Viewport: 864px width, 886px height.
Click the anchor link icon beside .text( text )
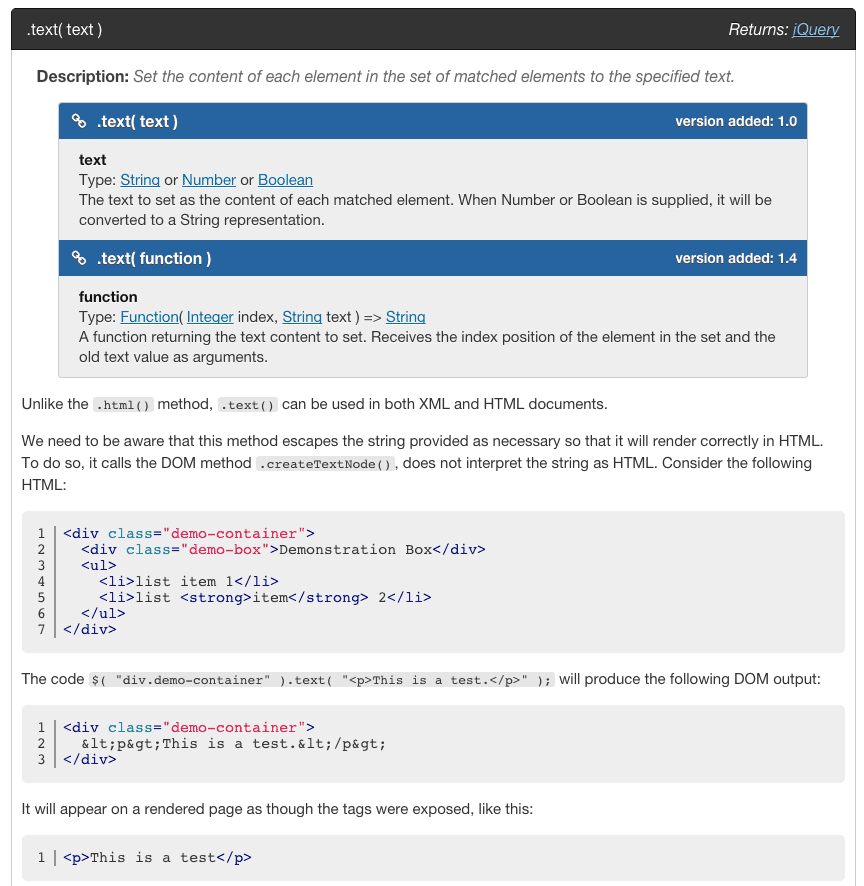coord(80,121)
